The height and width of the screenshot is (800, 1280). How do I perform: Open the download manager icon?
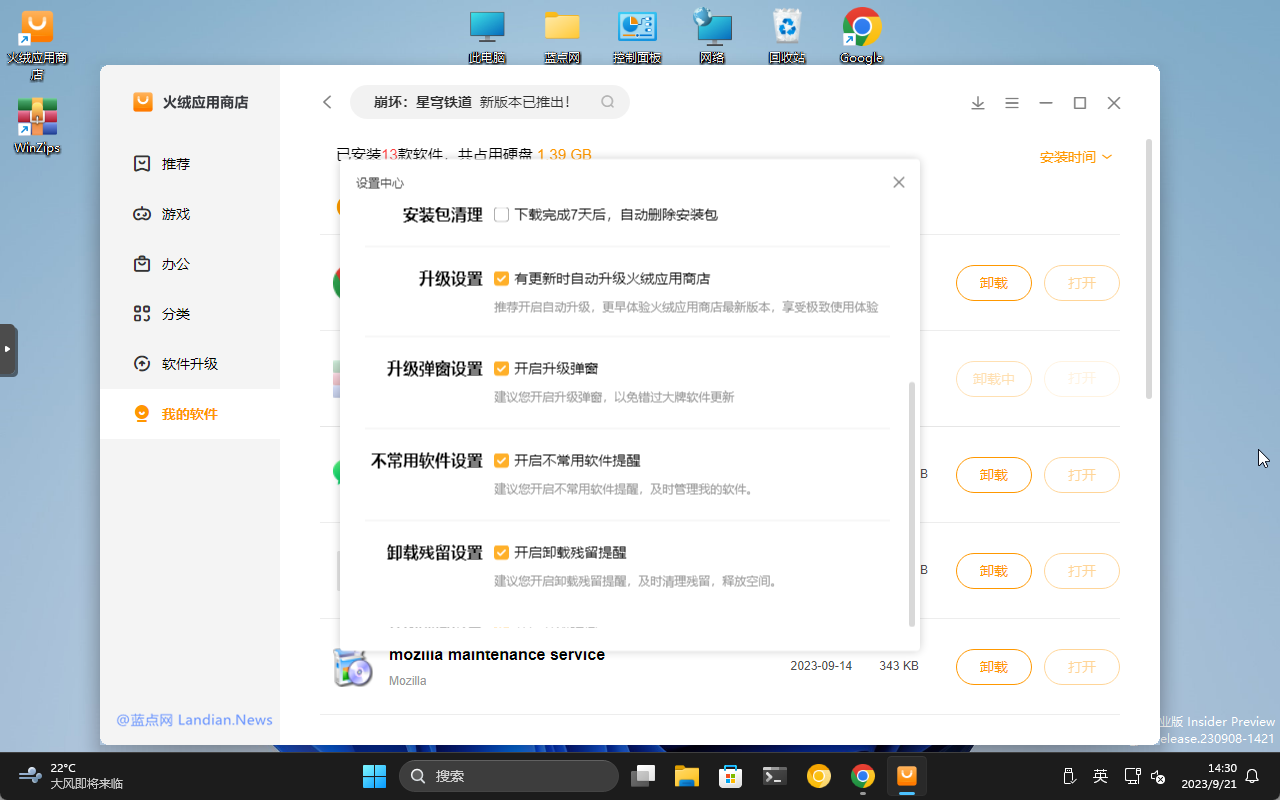pyautogui.click(x=978, y=103)
